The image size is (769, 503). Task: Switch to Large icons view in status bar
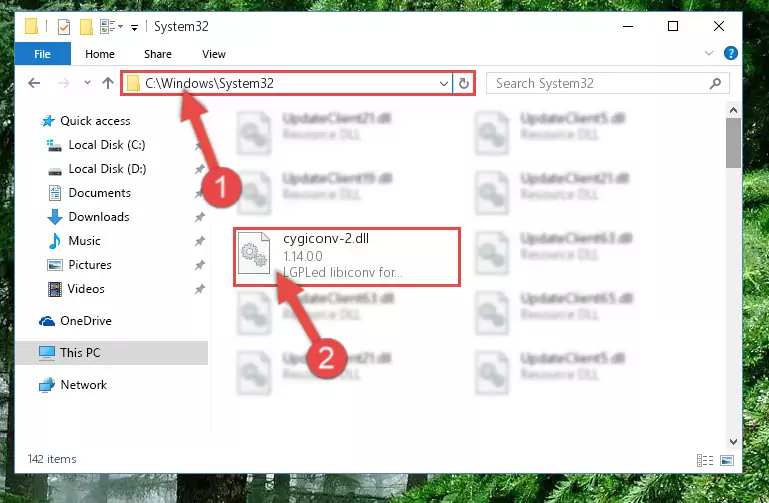tap(727, 460)
